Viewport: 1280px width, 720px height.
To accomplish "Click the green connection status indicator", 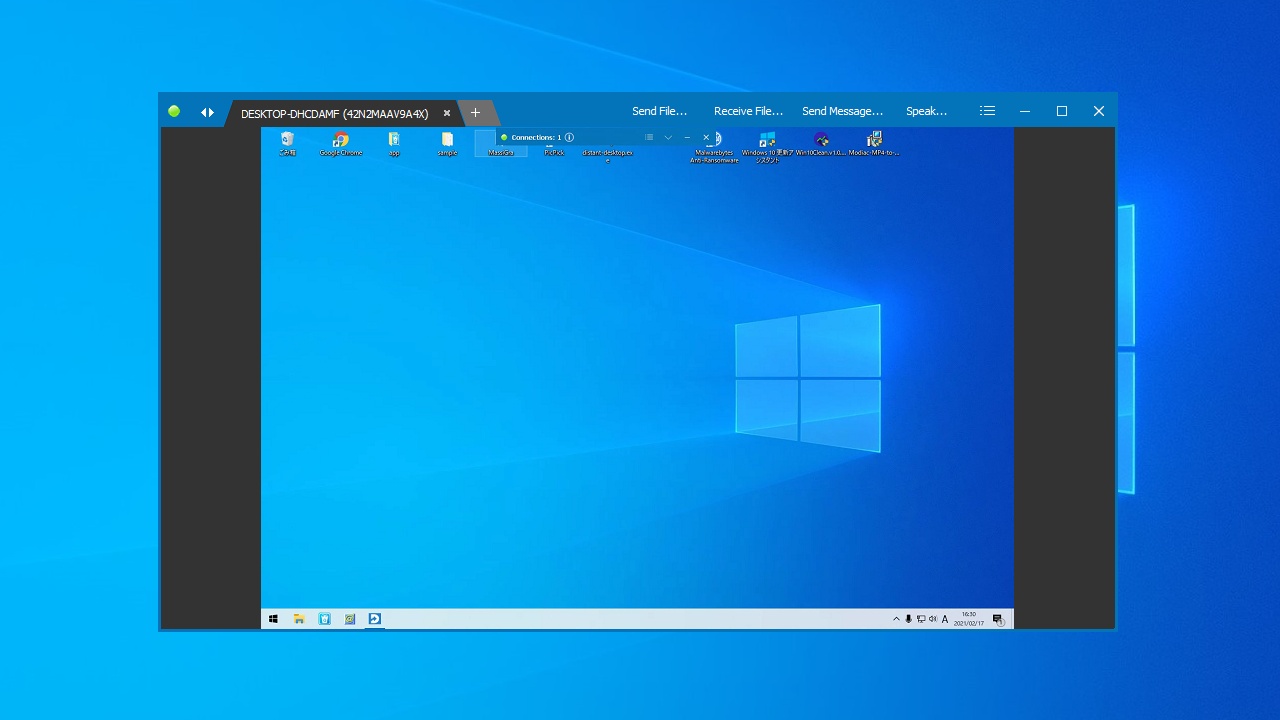I will [174, 111].
